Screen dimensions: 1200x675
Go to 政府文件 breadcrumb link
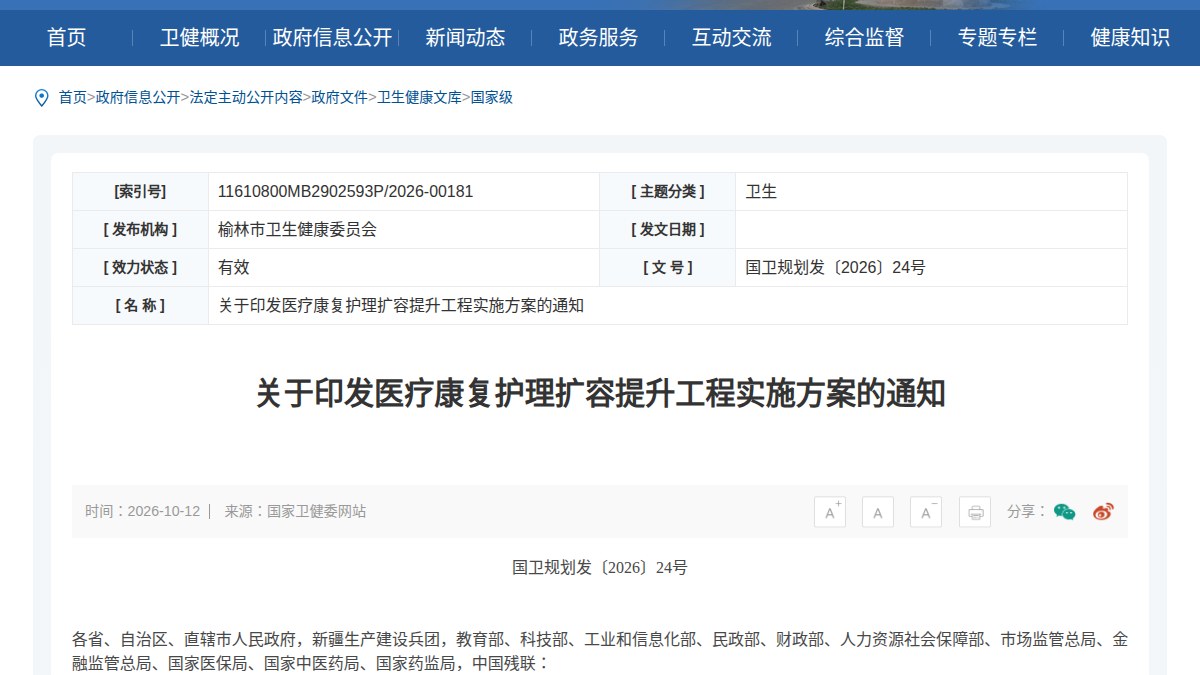click(340, 98)
